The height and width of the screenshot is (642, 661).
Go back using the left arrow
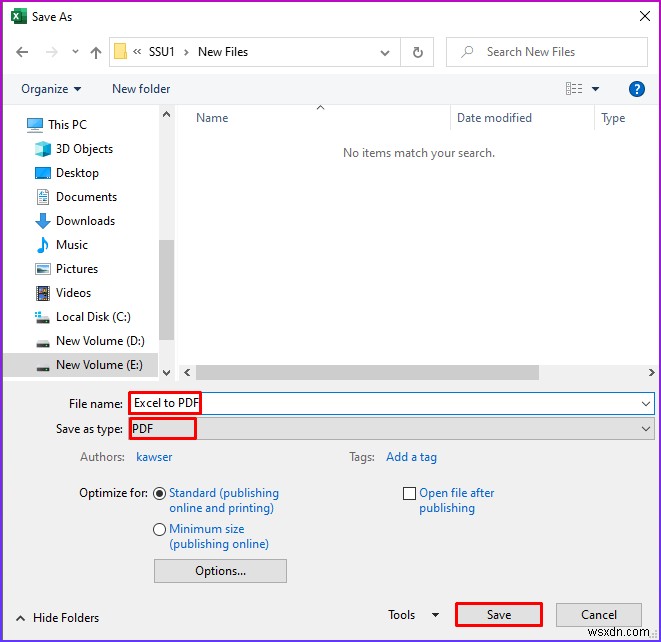click(x=22, y=52)
